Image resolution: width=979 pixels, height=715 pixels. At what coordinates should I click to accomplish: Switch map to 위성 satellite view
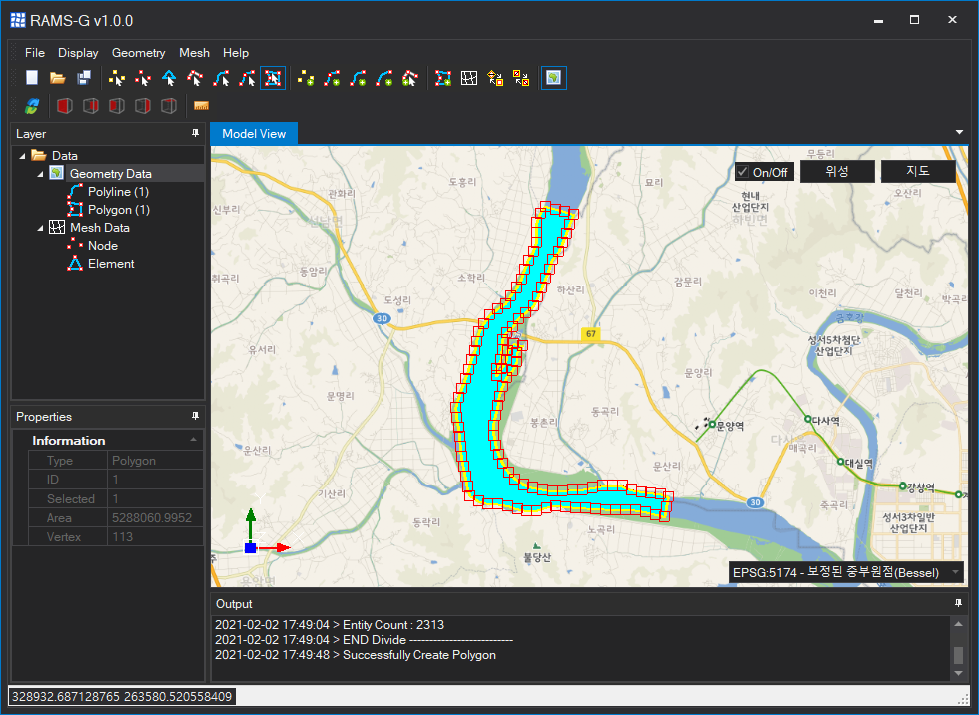[837, 171]
